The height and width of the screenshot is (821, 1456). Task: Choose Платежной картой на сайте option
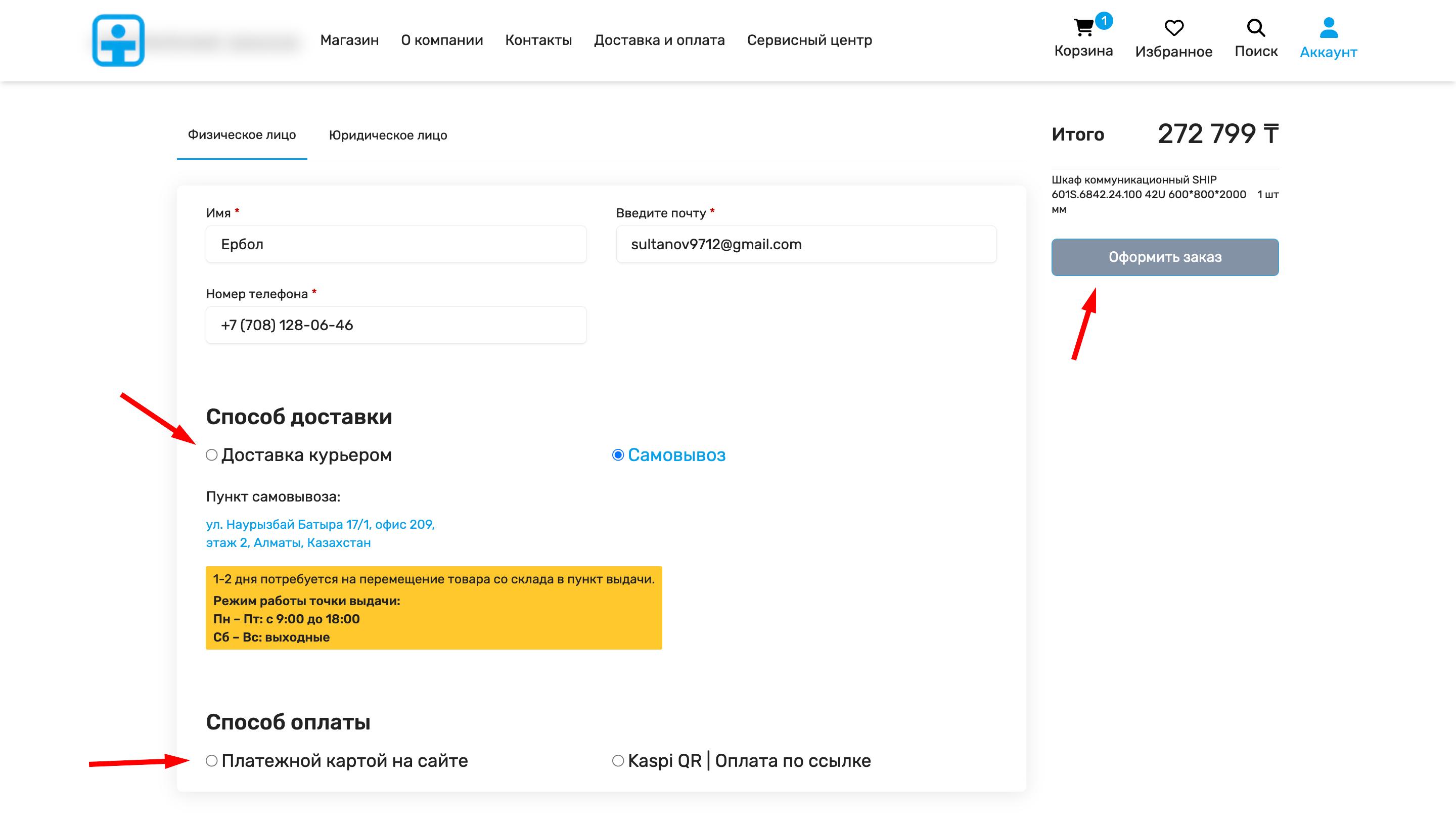coord(211,760)
